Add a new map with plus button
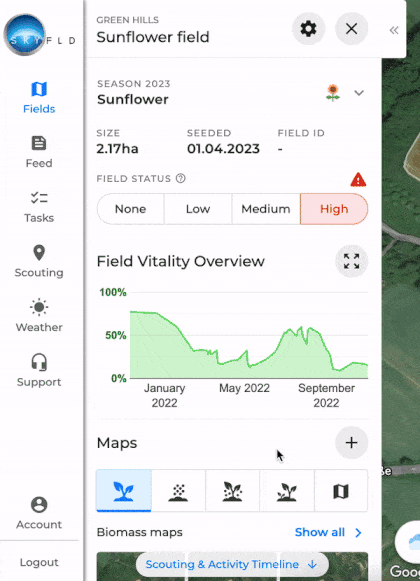Viewport: 420px width, 581px height. (x=351, y=443)
